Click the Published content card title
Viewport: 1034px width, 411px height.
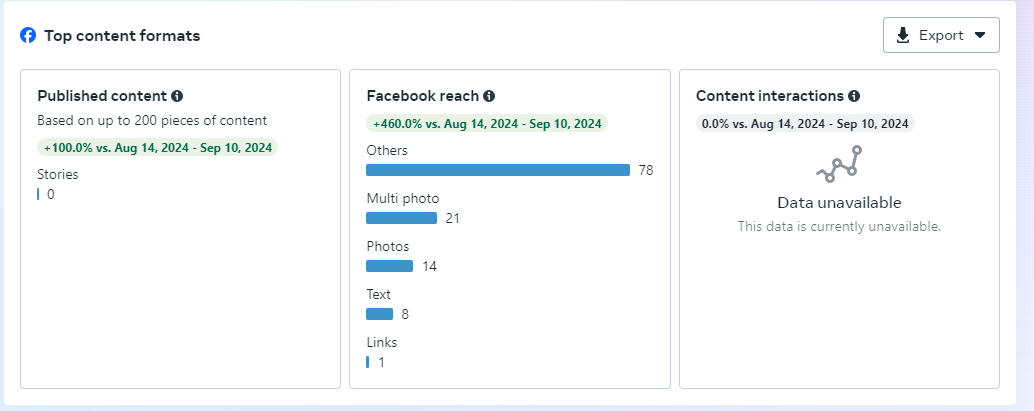pos(102,96)
